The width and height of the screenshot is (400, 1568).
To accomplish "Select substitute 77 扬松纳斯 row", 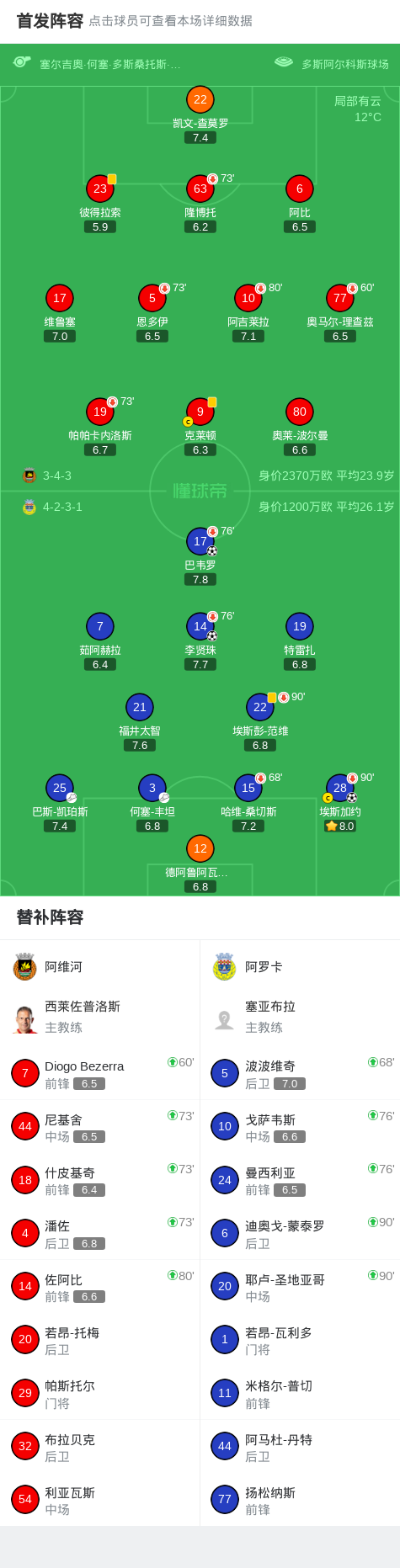I will 300,1499.
